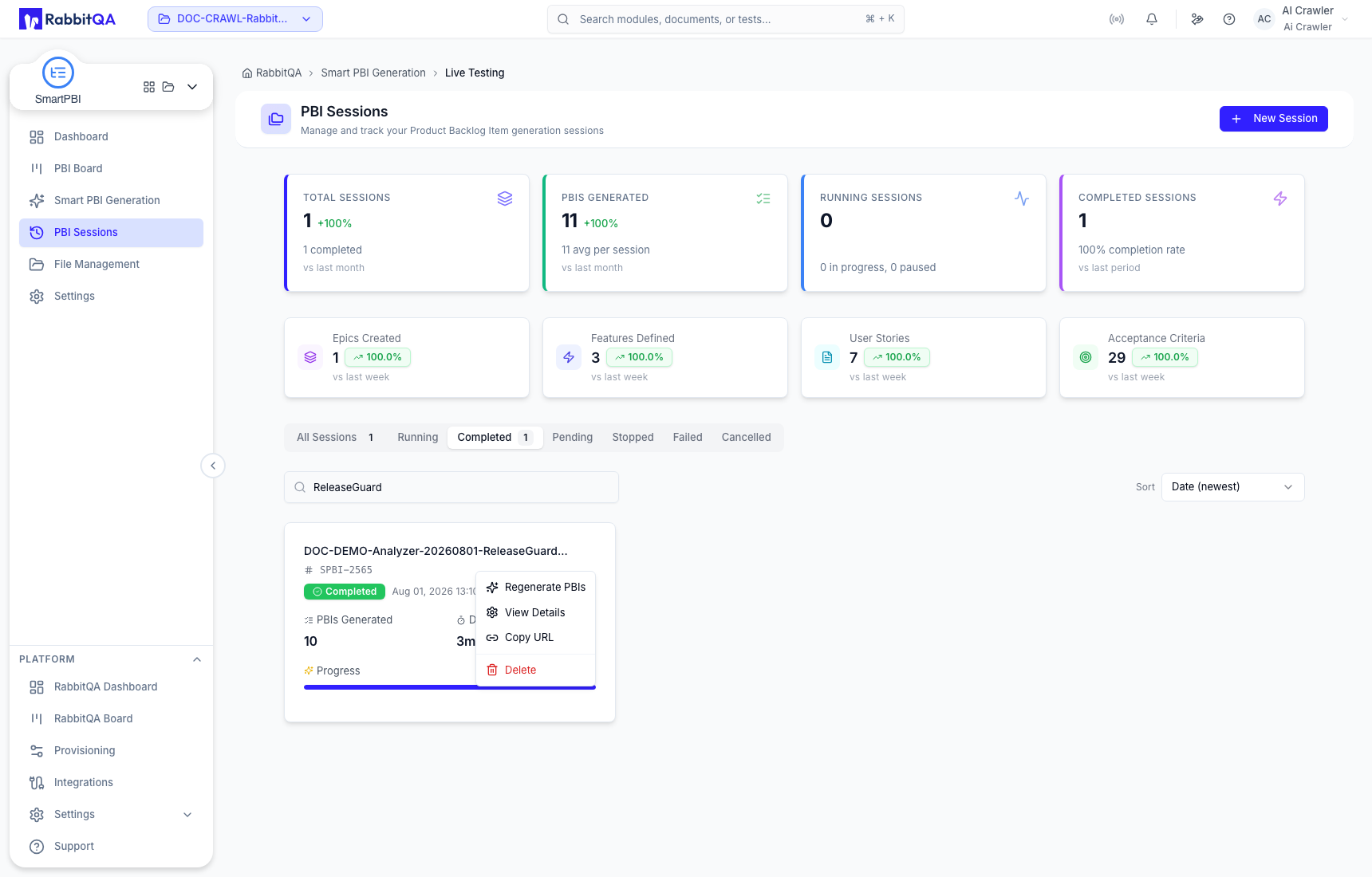Switch to the All Sessions tab
This screenshot has width=1372, height=877.
coord(335,438)
